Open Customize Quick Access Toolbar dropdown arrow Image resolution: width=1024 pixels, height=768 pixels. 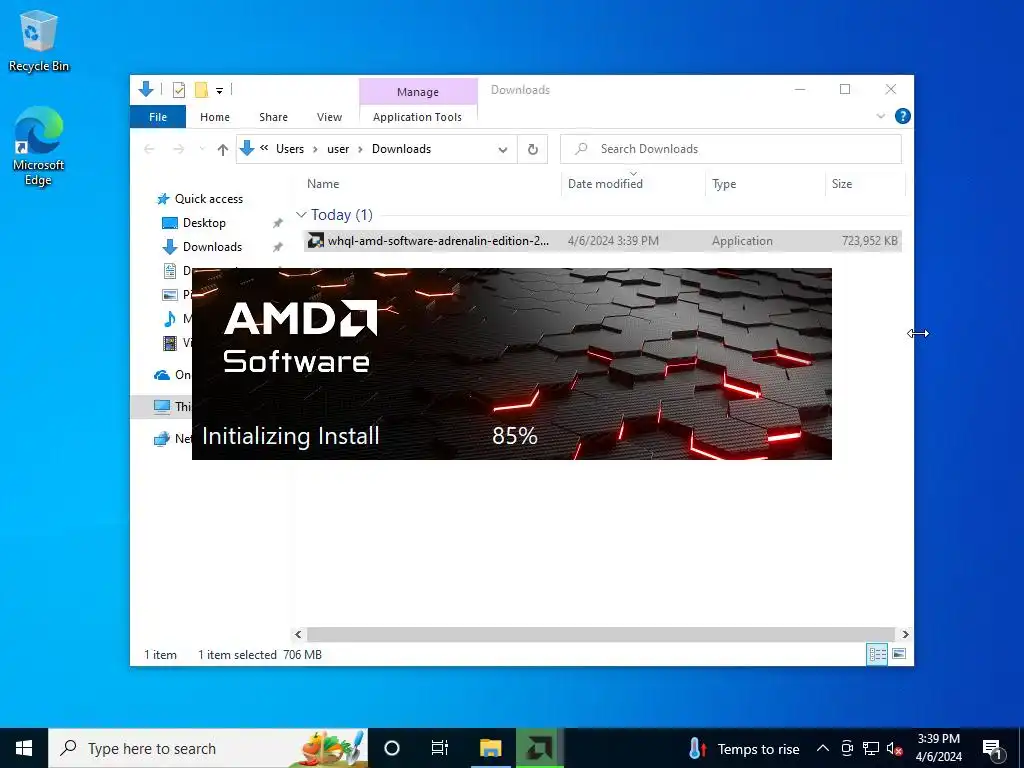219,91
